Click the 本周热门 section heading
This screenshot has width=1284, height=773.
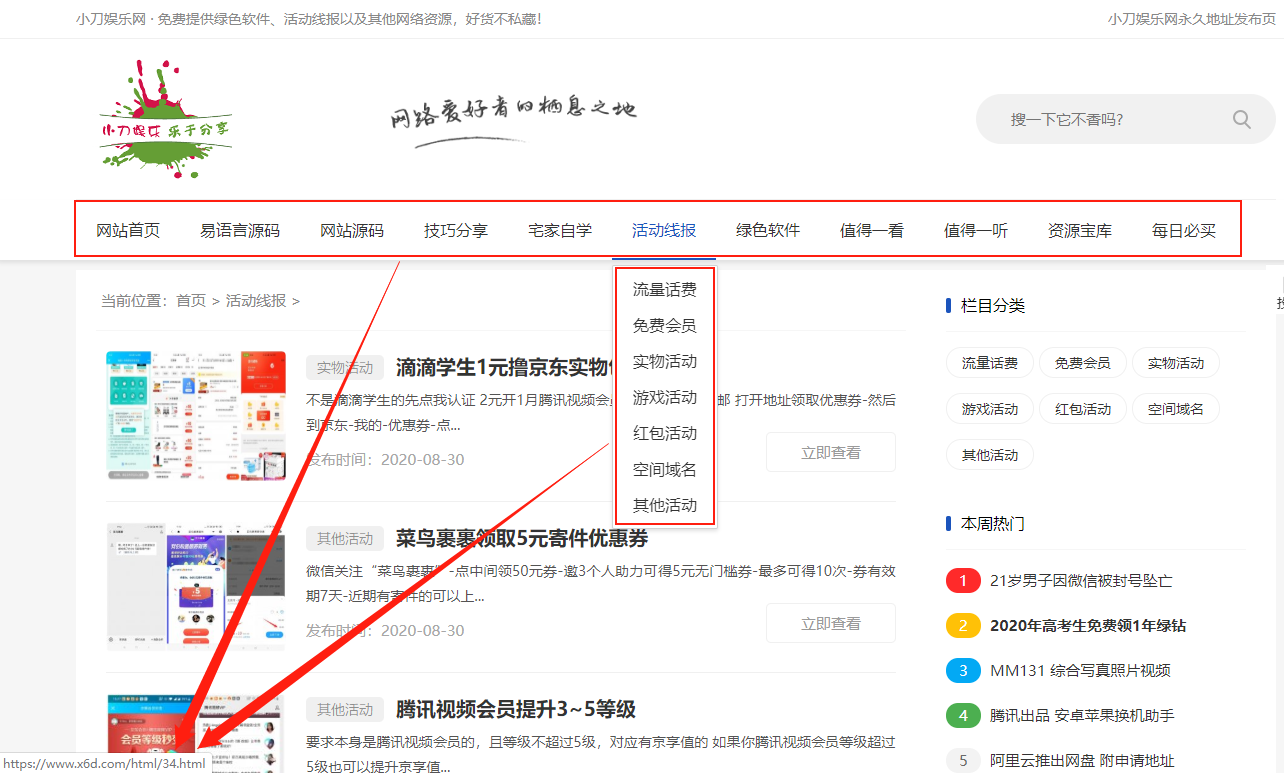point(993,524)
